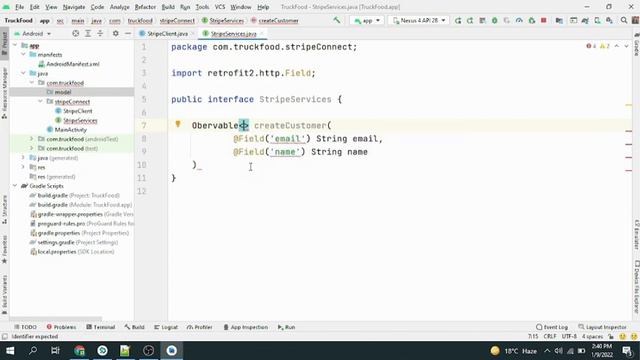
Task: Open the Event Log button
Action: (x=552, y=327)
